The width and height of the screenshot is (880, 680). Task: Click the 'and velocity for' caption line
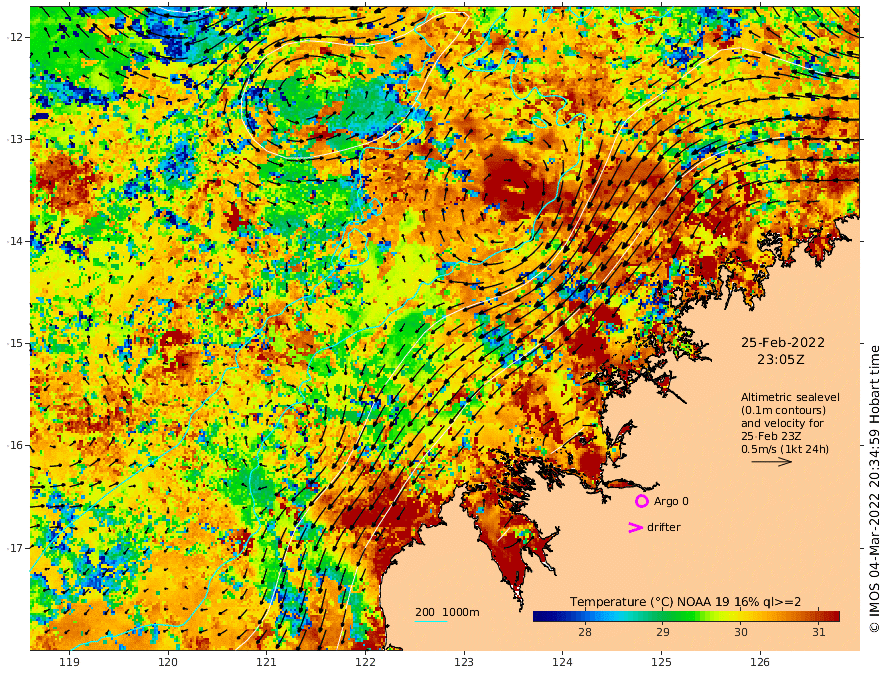[x=782, y=423]
